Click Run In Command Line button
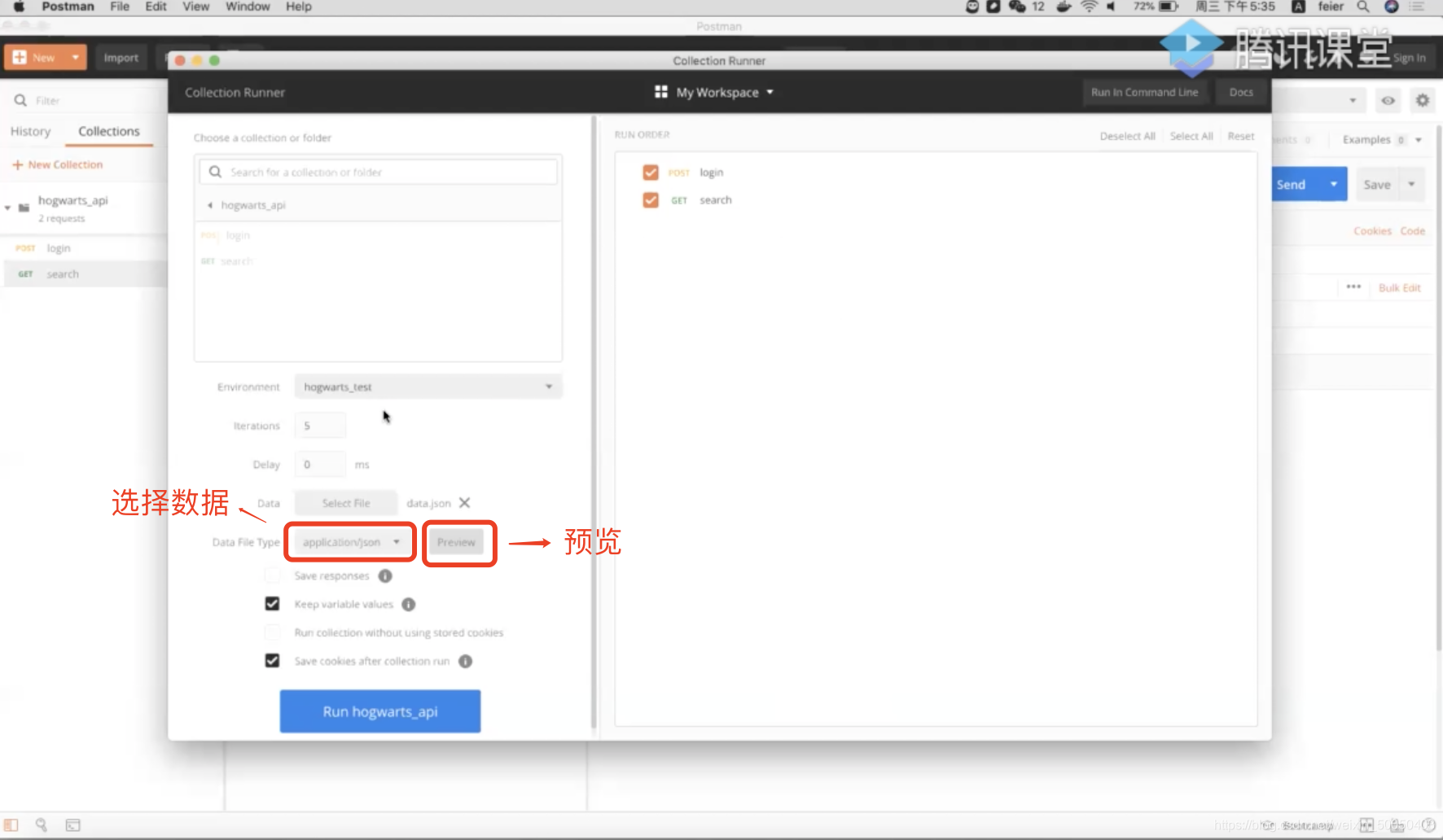This screenshot has height=840, width=1443. click(x=1144, y=92)
